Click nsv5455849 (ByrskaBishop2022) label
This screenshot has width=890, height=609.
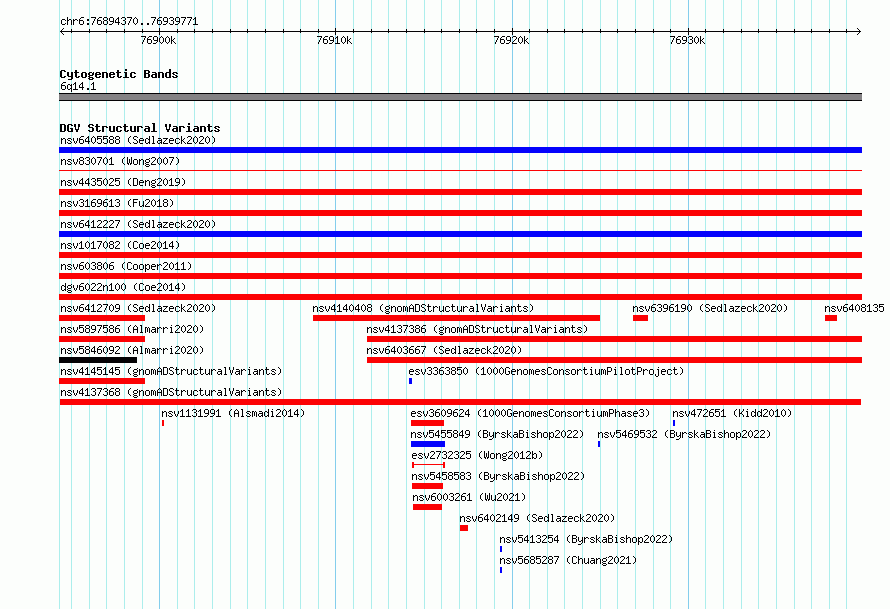497,434
